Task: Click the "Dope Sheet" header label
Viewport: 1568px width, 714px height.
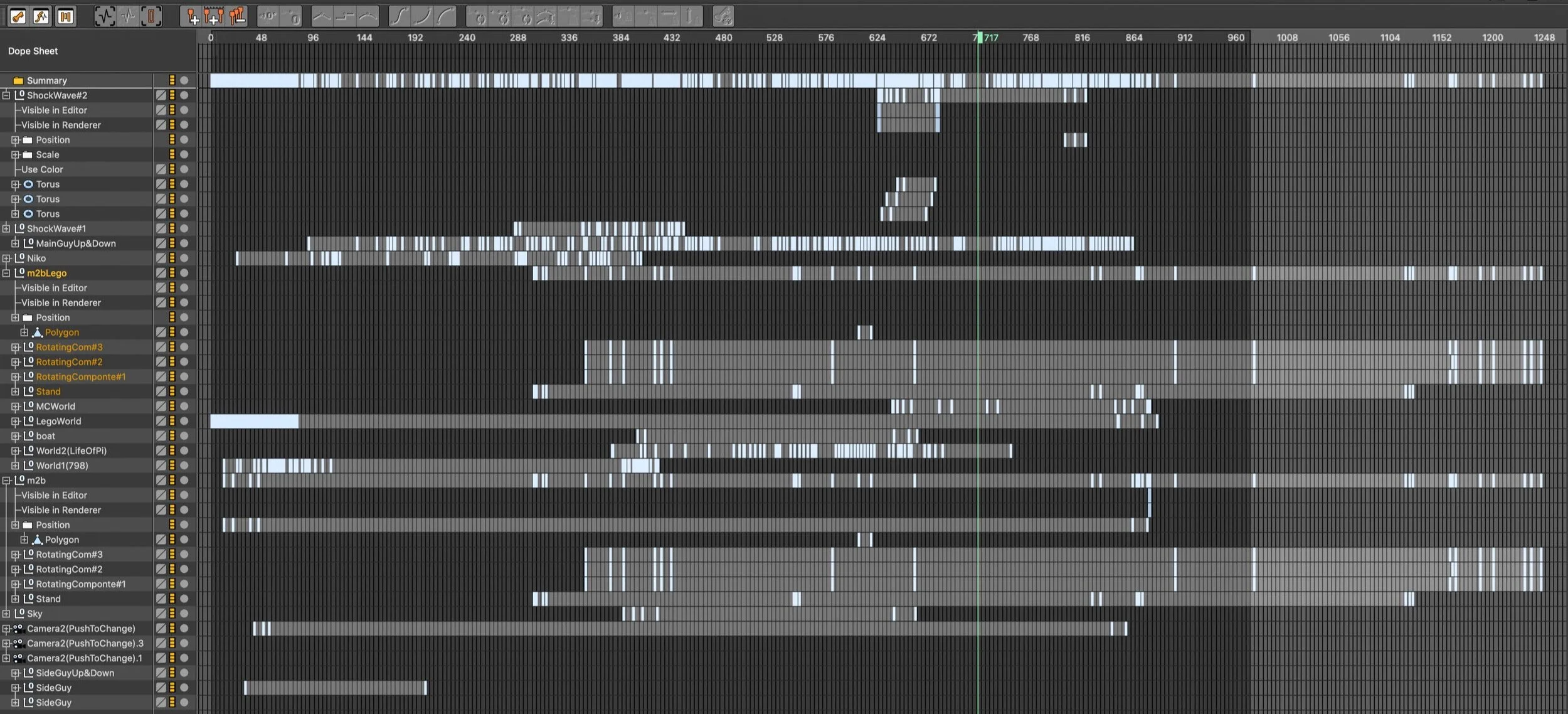Action: [33, 51]
